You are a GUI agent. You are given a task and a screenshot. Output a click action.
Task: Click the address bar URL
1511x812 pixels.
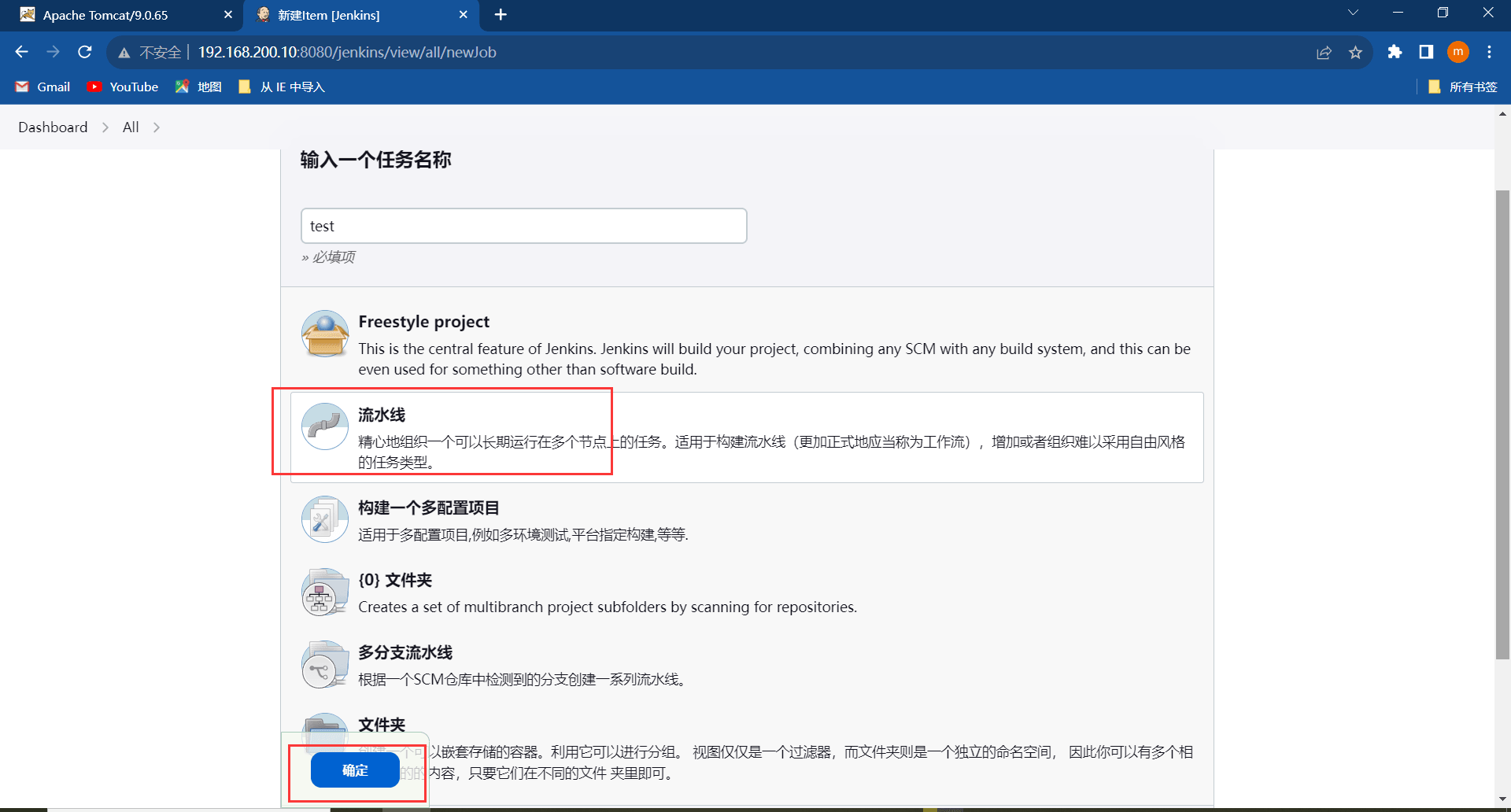pyautogui.click(x=347, y=52)
